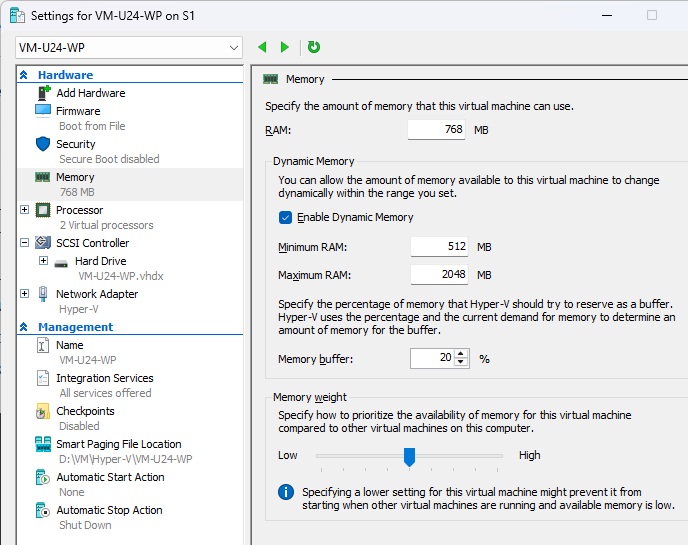Collapse the Hardware section header
The image size is (688, 545).
[x=24, y=75]
